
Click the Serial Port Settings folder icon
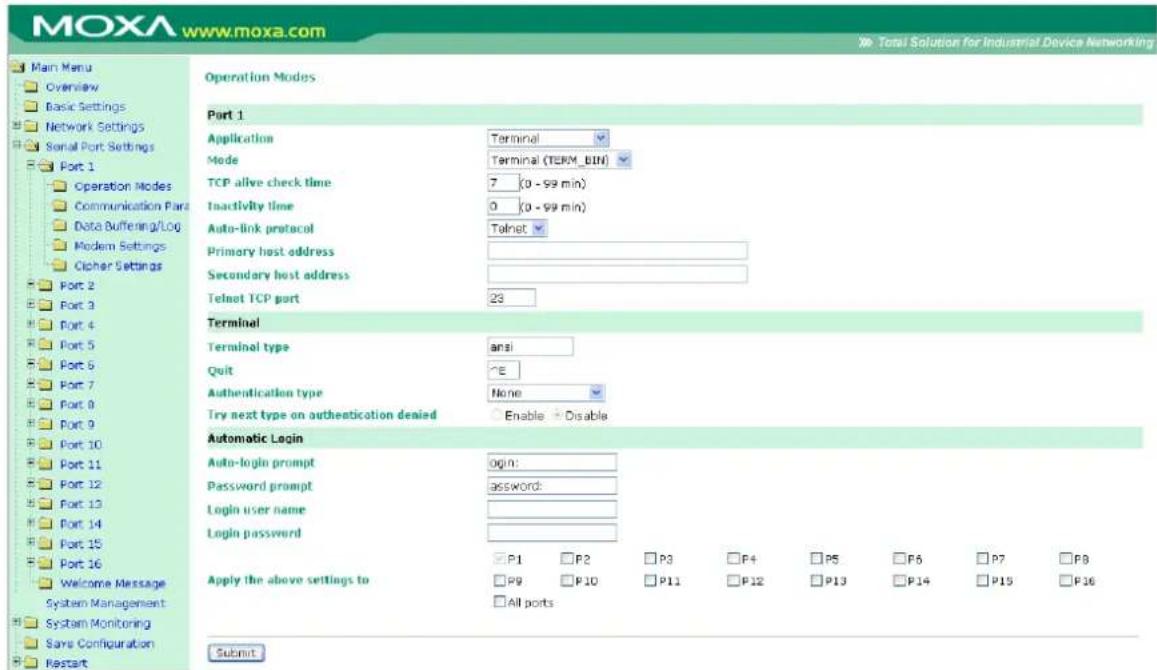pos(31,147)
